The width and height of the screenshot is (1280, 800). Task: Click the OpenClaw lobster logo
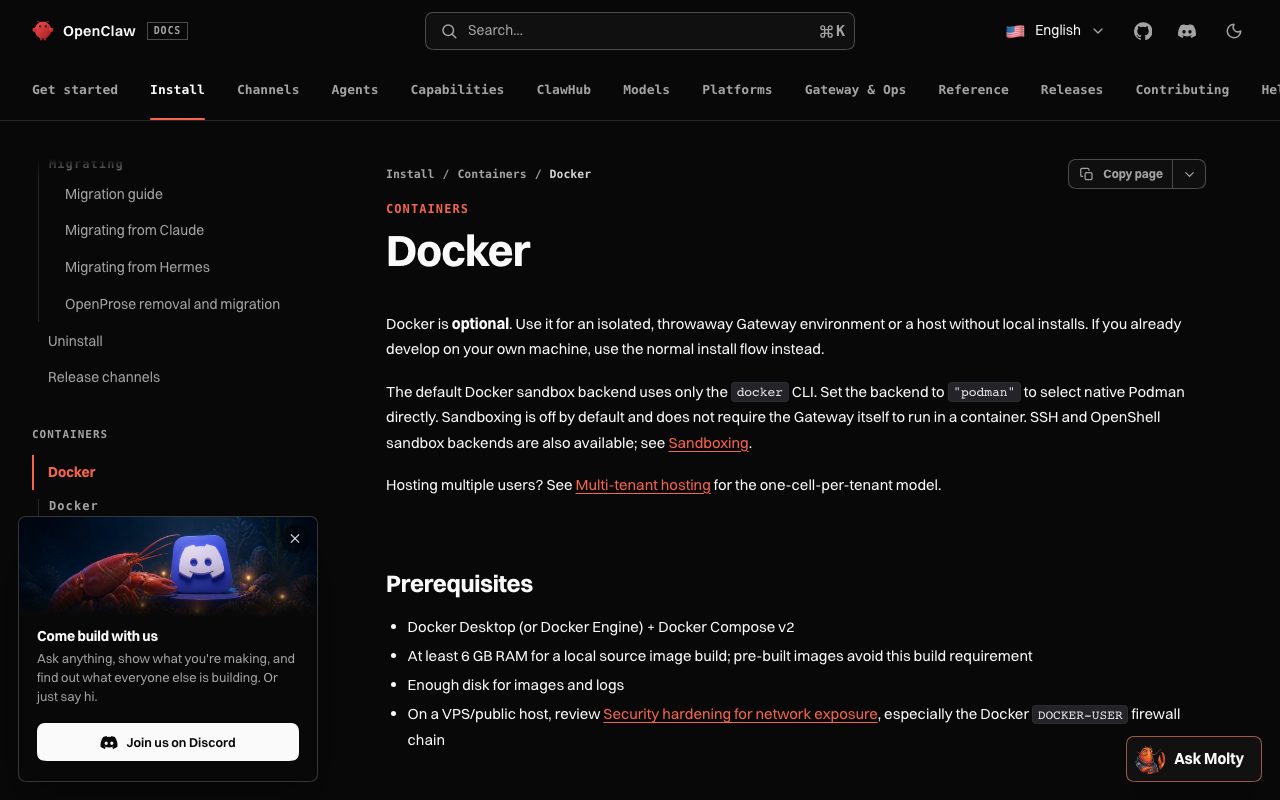click(42, 31)
